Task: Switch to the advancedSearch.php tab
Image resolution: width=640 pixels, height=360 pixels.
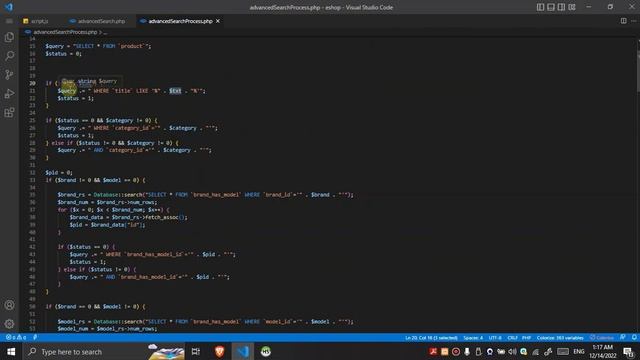Action: 97,21
